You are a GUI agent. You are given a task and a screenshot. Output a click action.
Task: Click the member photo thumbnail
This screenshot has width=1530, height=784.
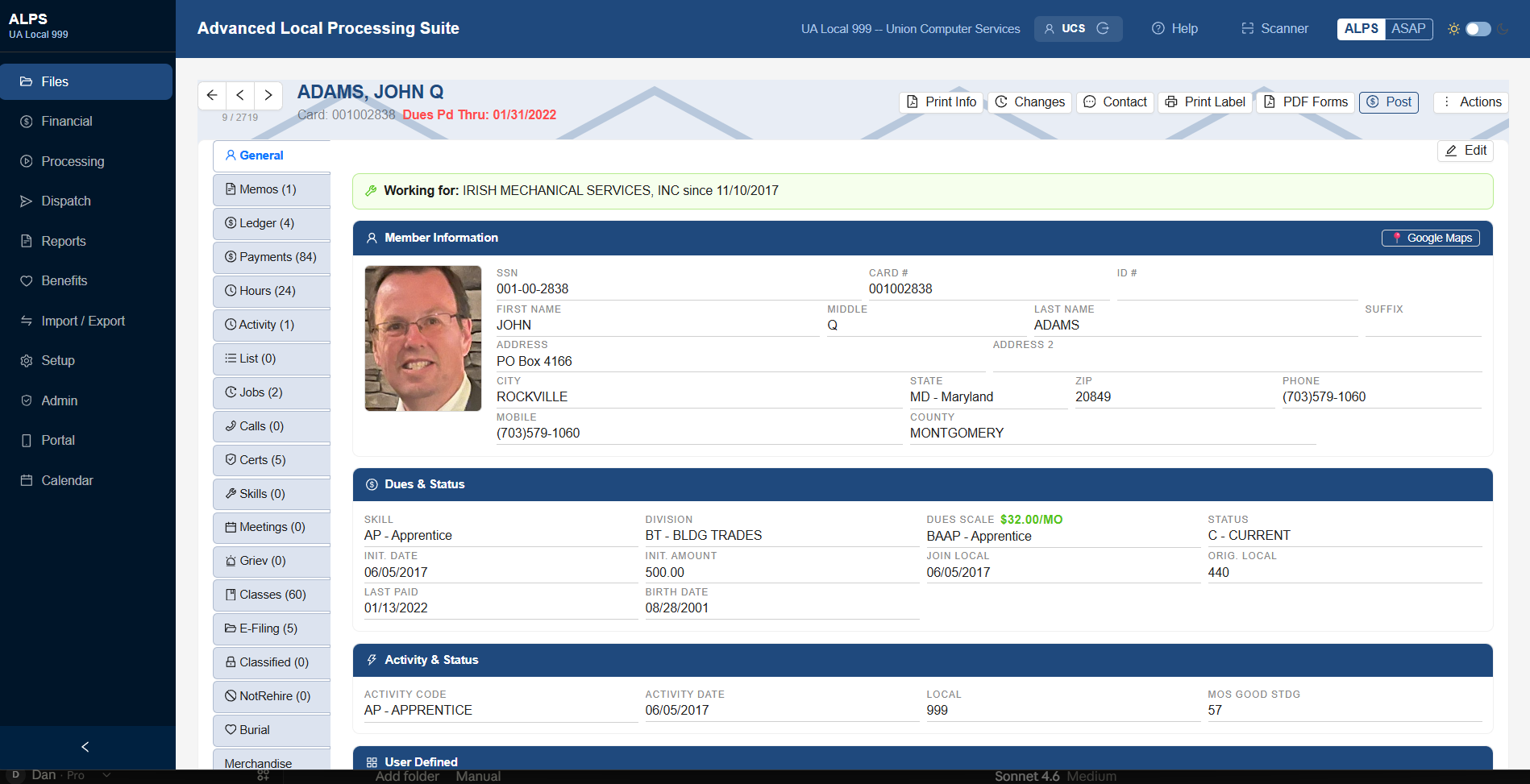click(x=423, y=338)
